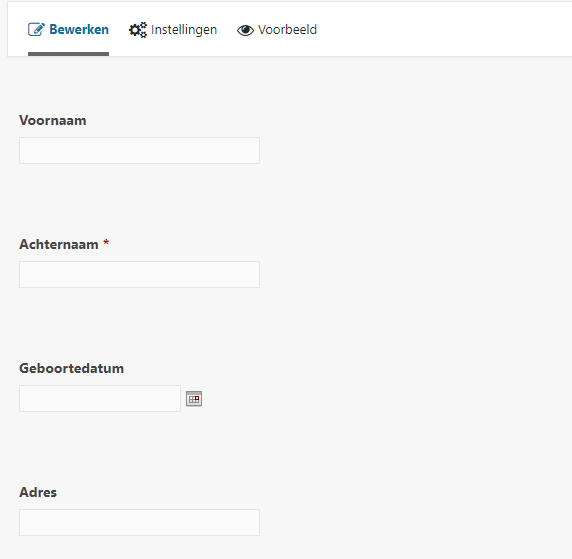Focus the Adres text field
Screen dimensions: 572x559
(x=139, y=523)
